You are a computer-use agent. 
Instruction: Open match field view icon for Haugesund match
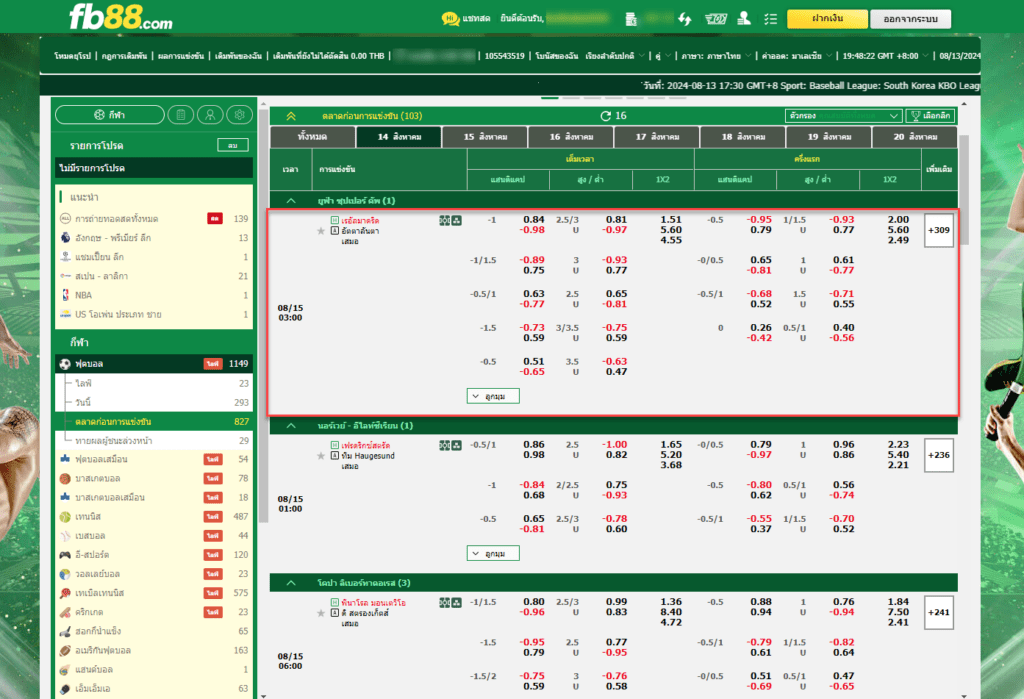(445, 446)
